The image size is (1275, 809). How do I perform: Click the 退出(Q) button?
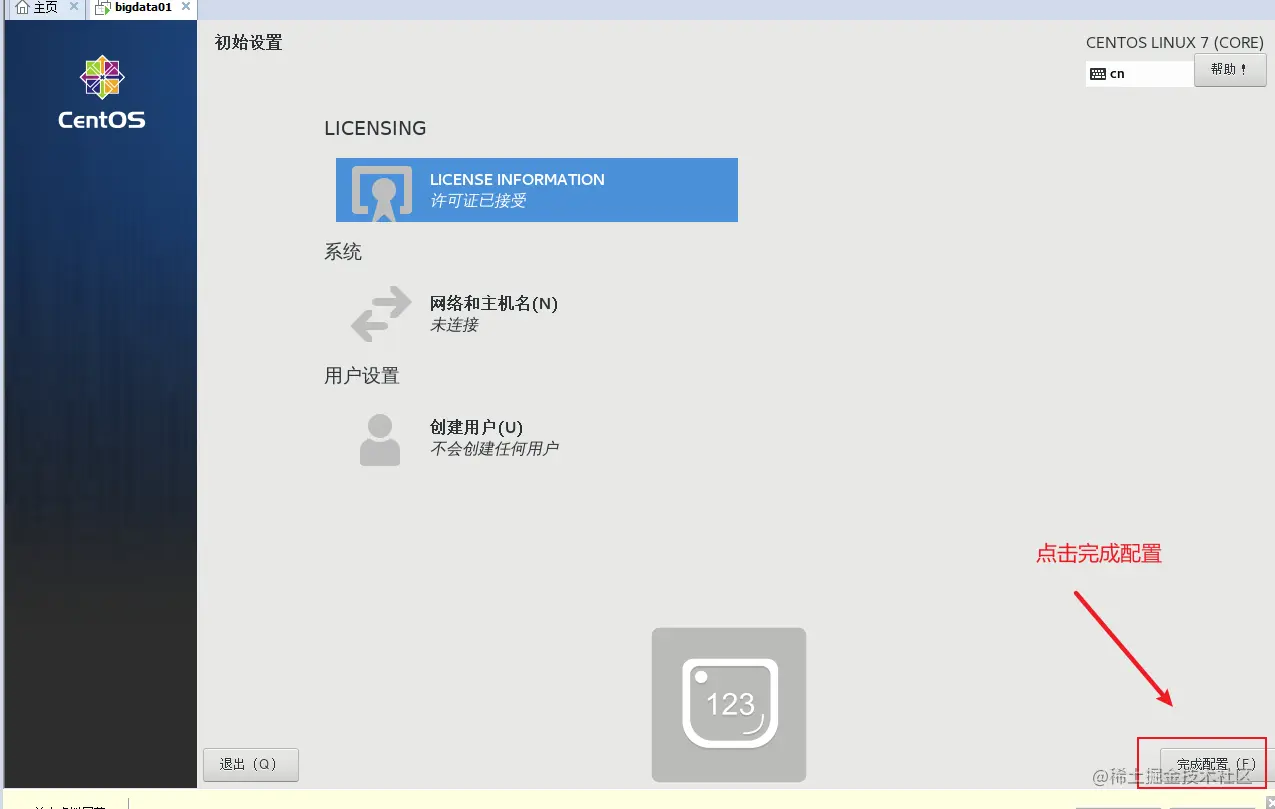[250, 764]
